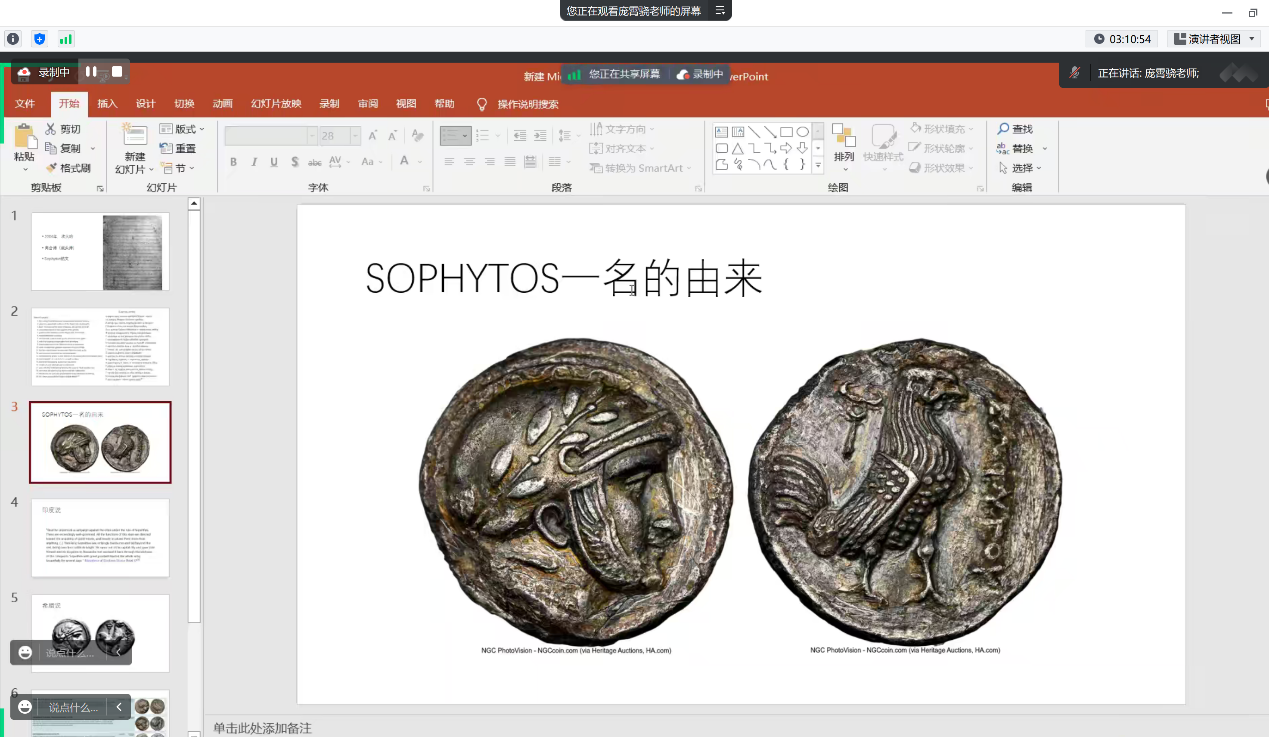
Task: Open the Insert (插入) ribbon tab
Action: pos(107,104)
